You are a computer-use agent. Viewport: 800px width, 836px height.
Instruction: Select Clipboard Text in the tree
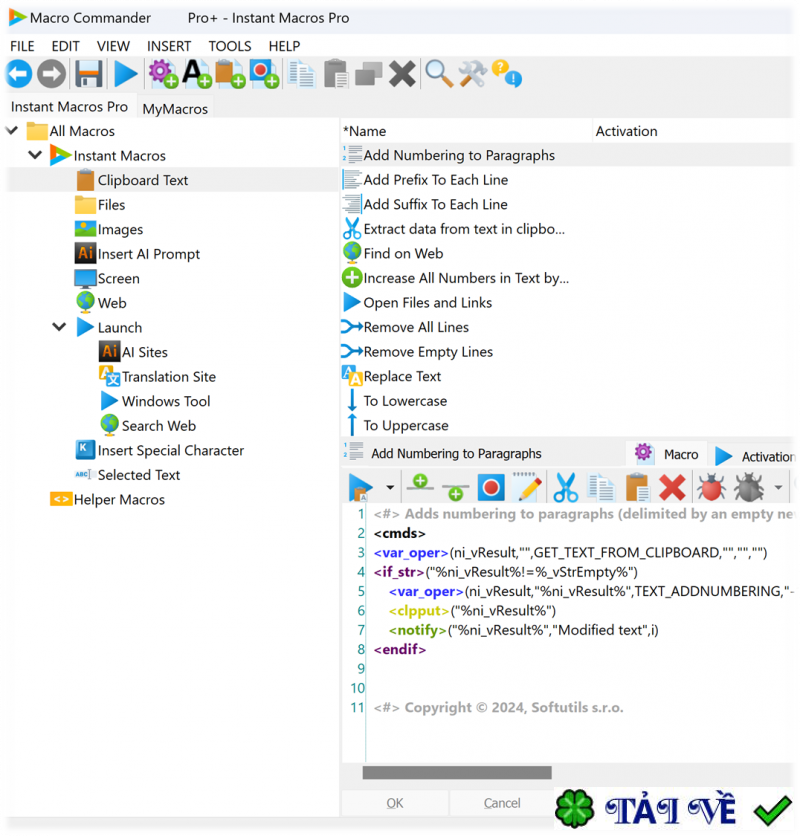pos(143,180)
